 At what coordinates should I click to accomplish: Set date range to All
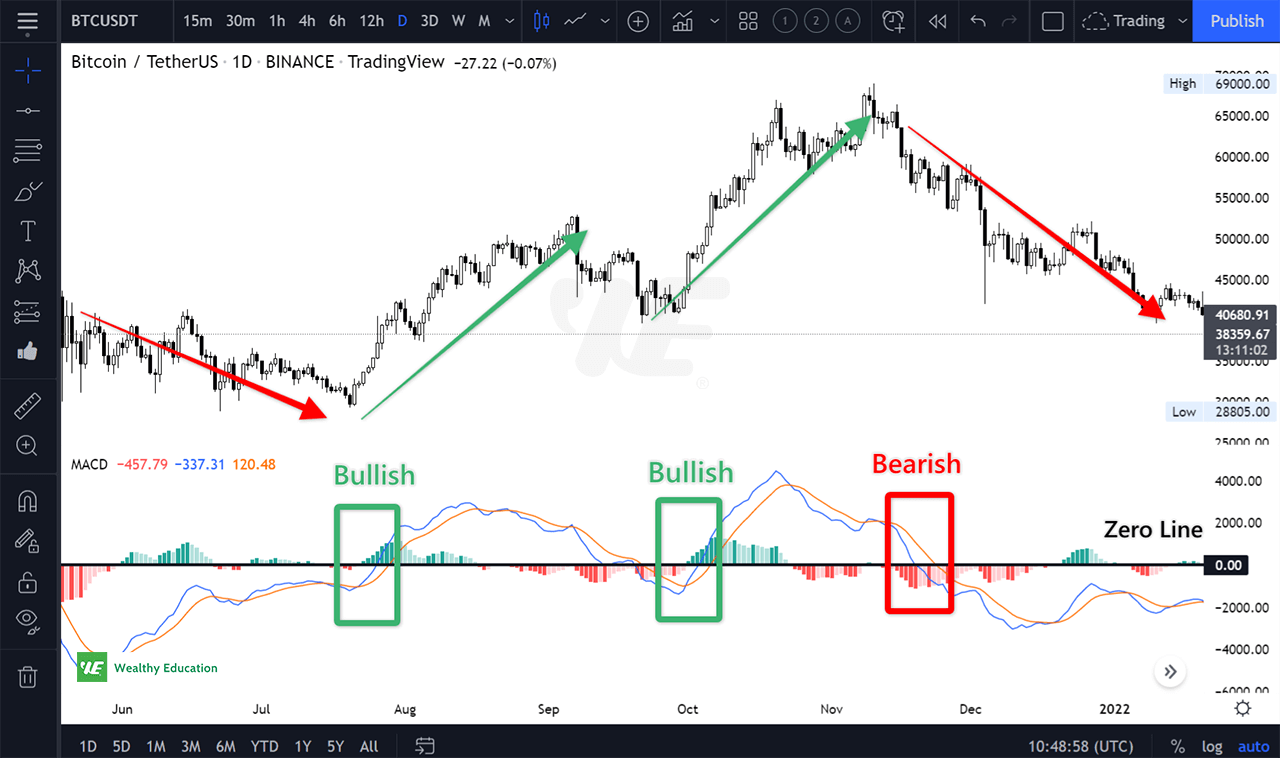pos(368,746)
